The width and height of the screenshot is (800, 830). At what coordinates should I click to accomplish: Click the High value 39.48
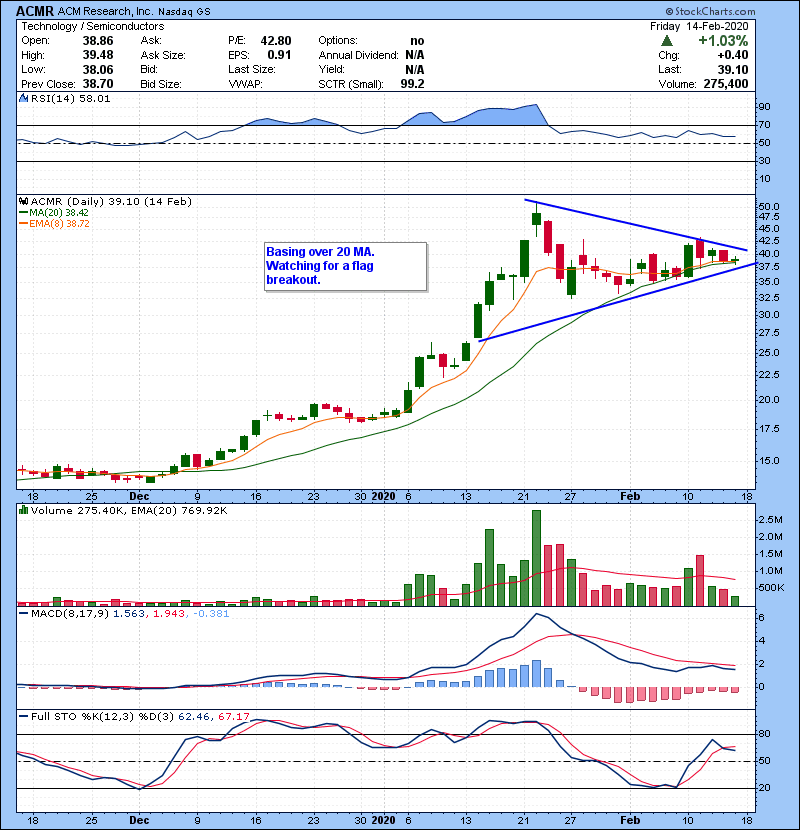(x=98, y=55)
